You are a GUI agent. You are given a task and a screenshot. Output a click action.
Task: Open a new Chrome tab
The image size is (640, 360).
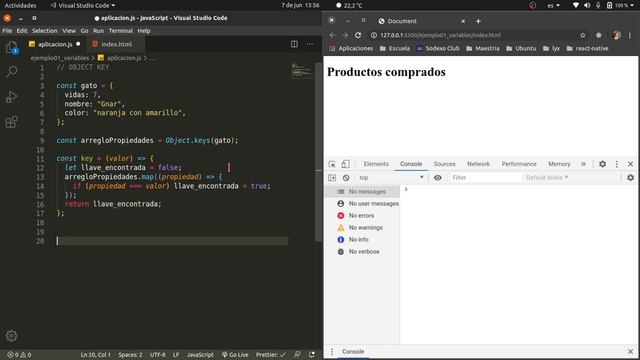pos(478,21)
